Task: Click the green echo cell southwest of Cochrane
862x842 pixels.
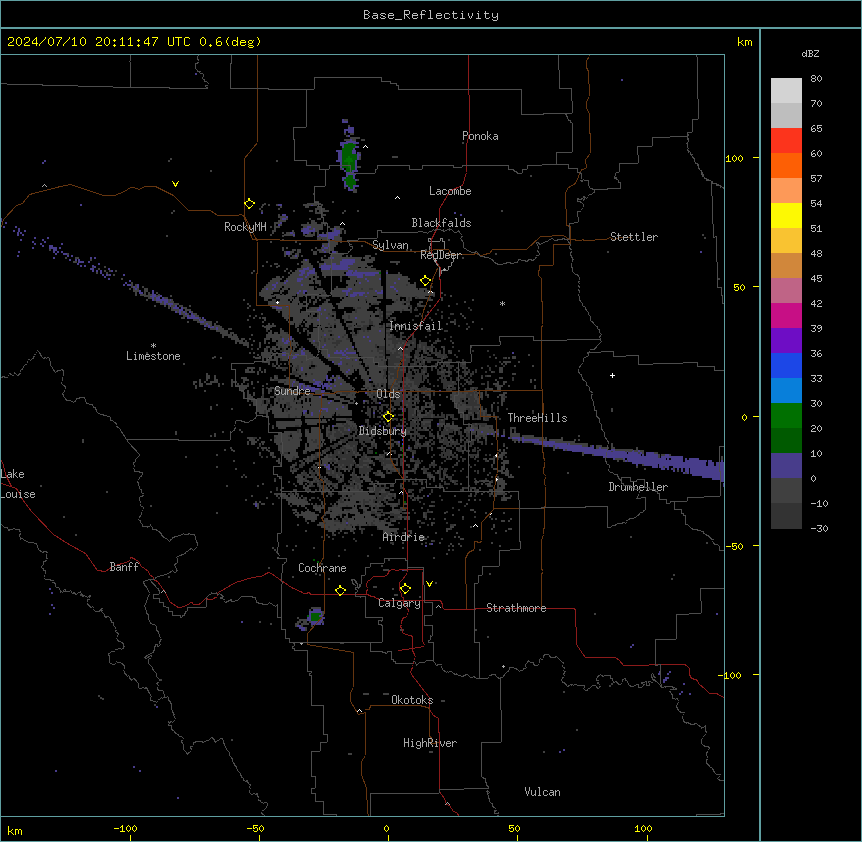Action: pos(316,617)
